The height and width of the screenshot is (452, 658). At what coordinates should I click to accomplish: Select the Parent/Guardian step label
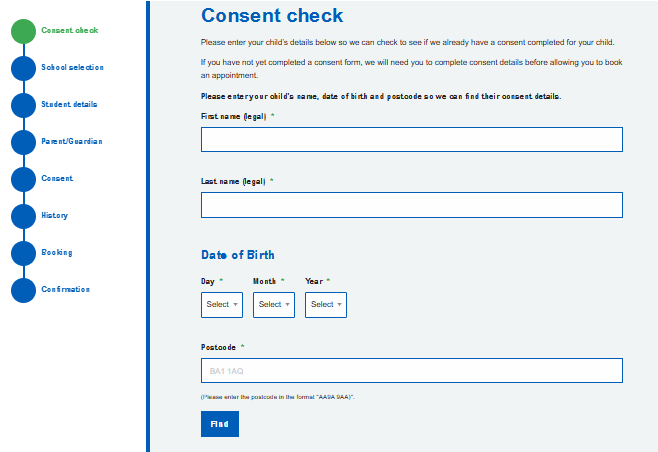click(71, 142)
